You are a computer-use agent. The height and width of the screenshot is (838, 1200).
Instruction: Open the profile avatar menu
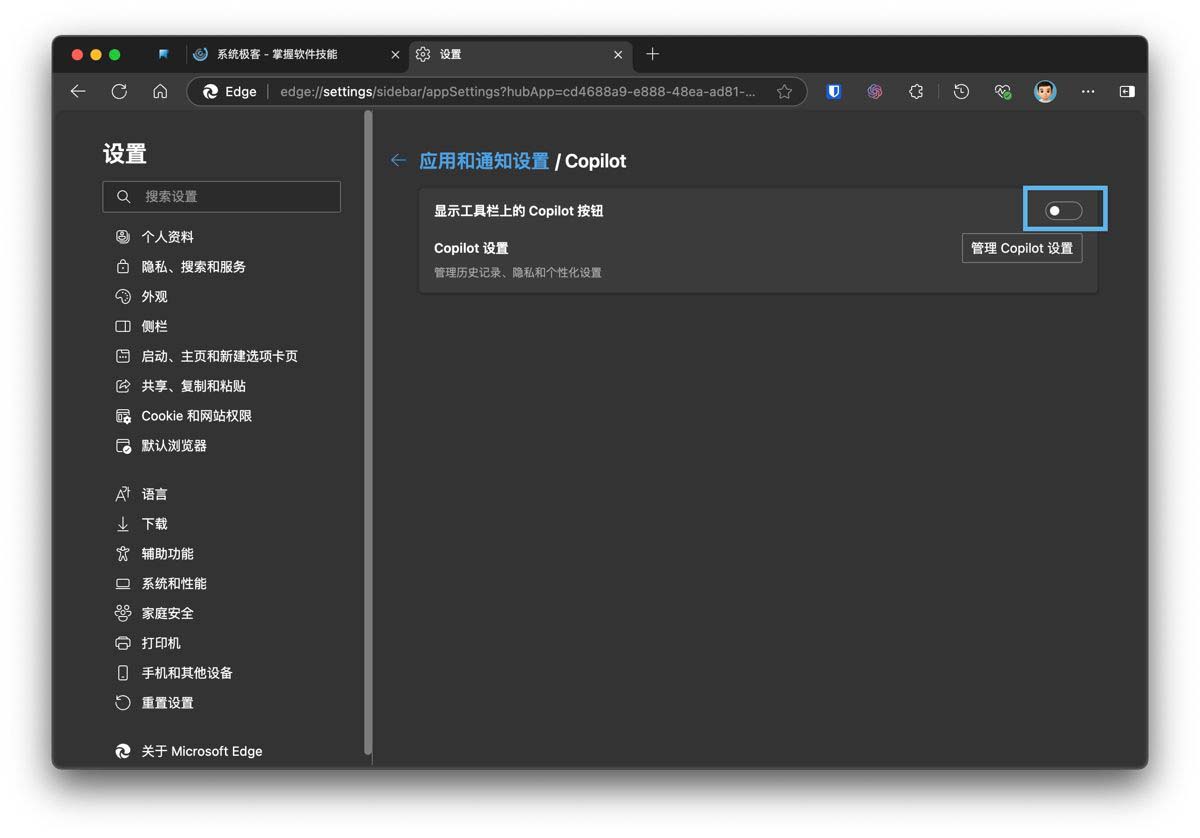point(1045,91)
